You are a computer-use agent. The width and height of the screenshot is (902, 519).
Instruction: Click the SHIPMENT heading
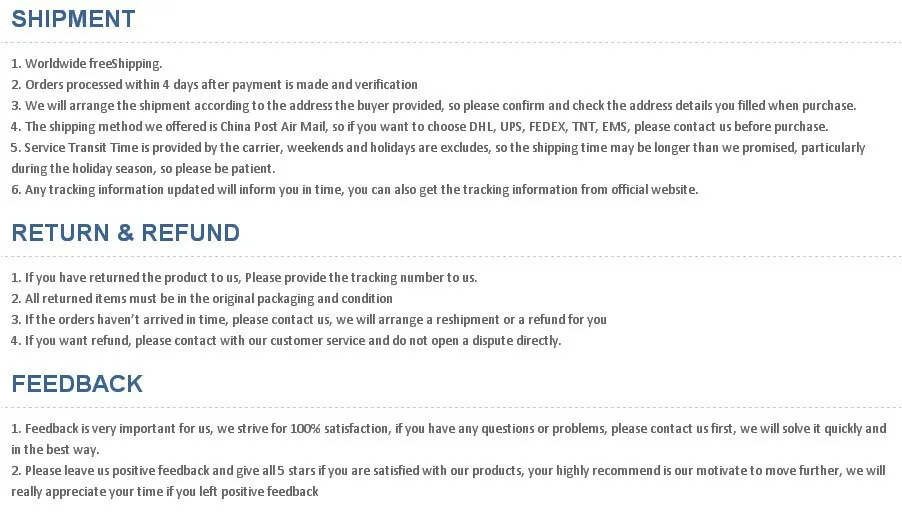[74, 19]
